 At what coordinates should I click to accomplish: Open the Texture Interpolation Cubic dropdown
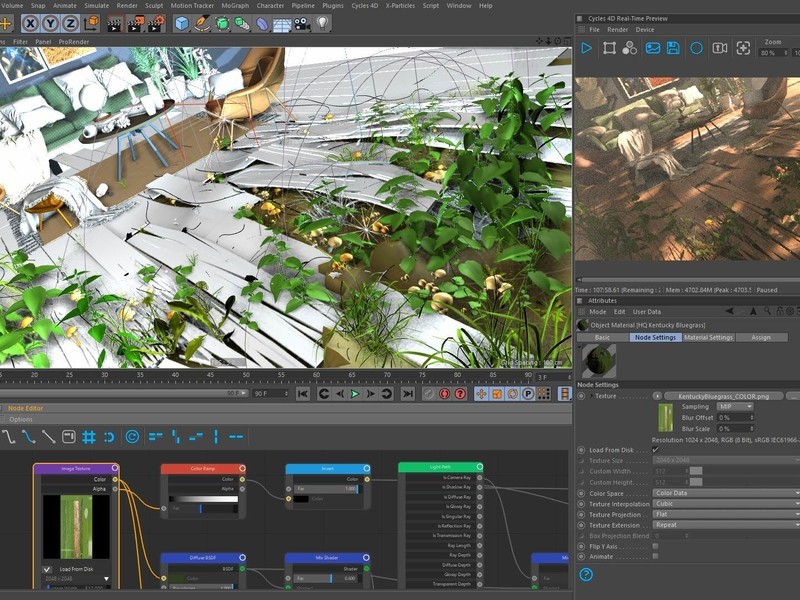(726, 504)
